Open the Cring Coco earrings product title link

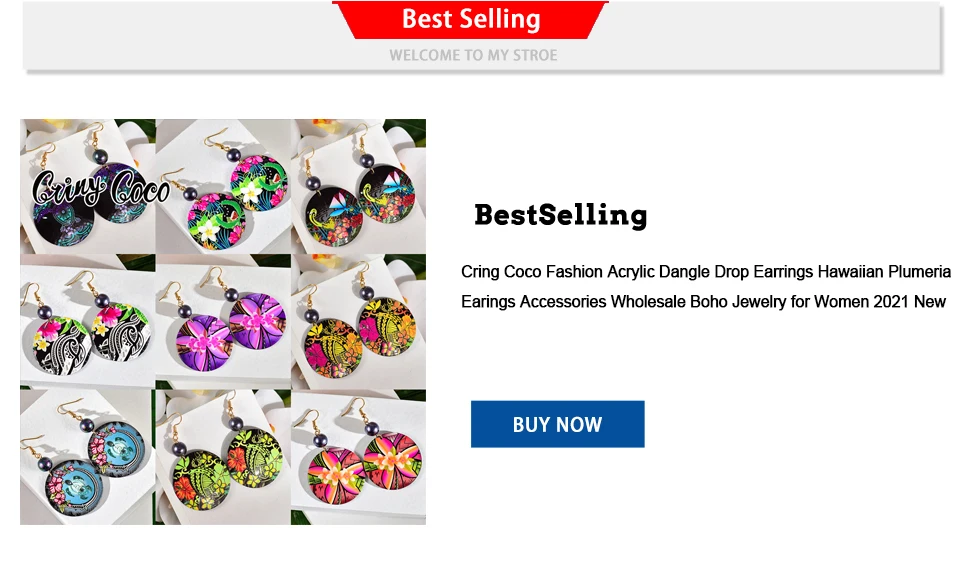pos(705,287)
